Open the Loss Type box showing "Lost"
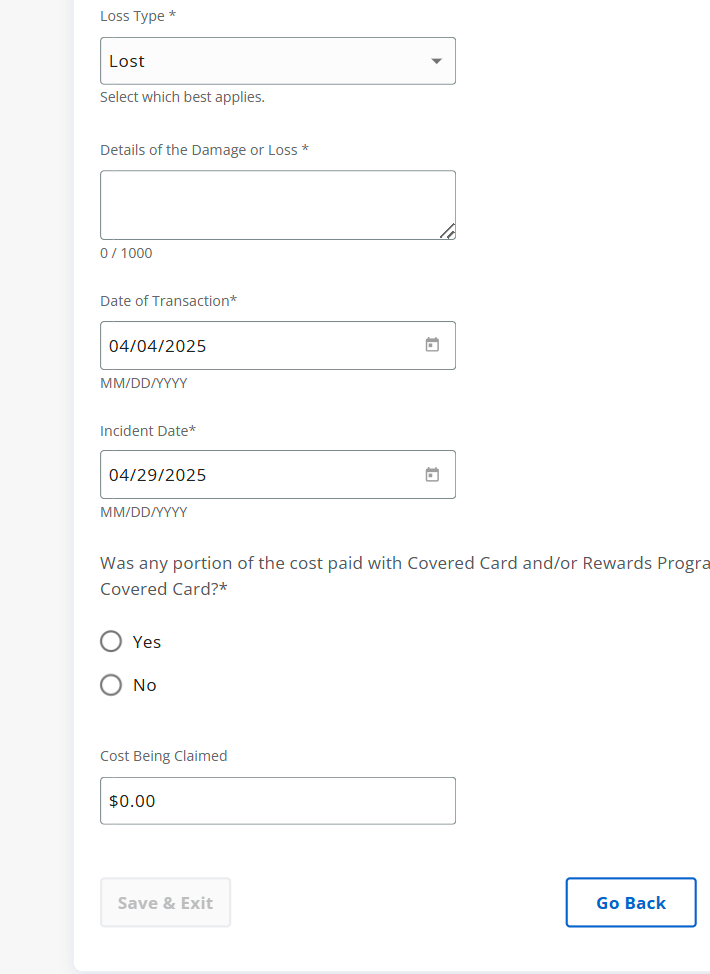Viewport: 710px width, 974px height. [x=260, y=61]
